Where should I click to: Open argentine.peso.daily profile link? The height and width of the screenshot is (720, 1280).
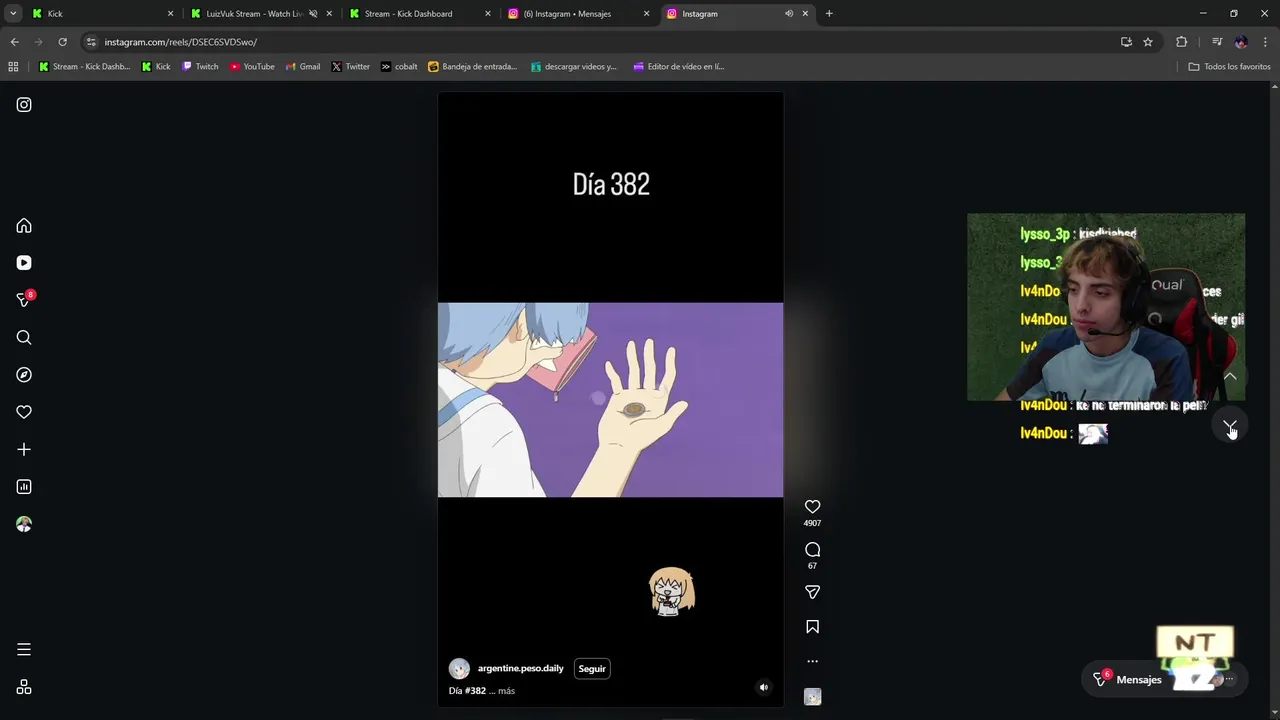[x=521, y=668]
